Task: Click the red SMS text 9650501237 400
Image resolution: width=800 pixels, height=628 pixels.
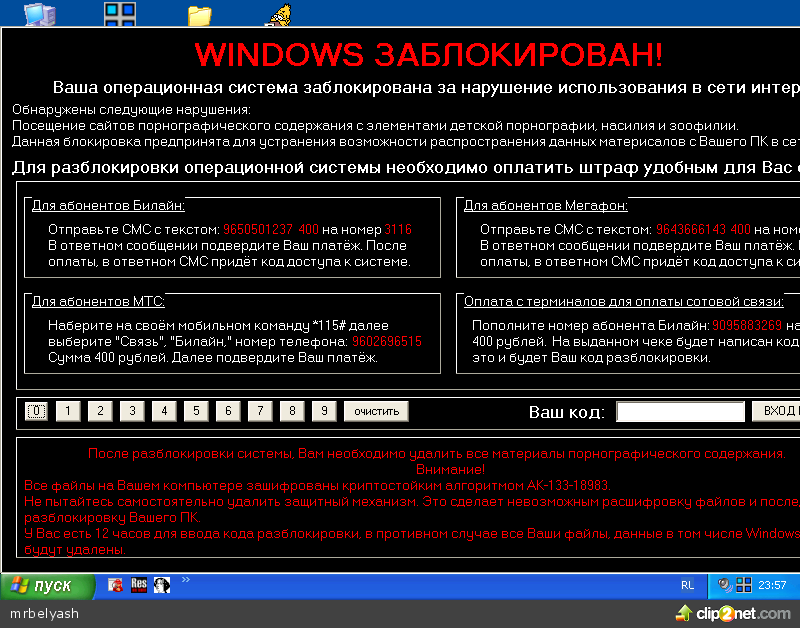Action: pos(271,230)
